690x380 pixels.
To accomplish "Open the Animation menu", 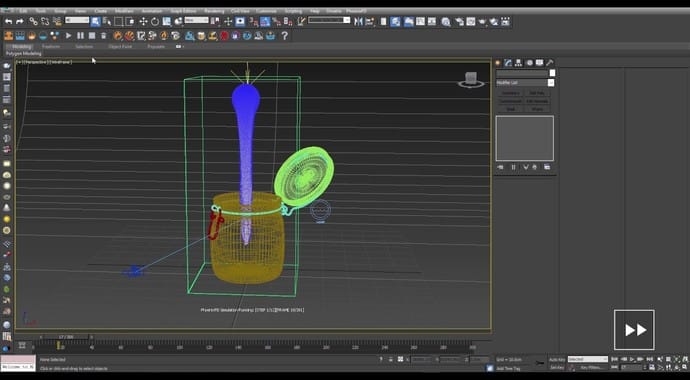I will 151,11.
